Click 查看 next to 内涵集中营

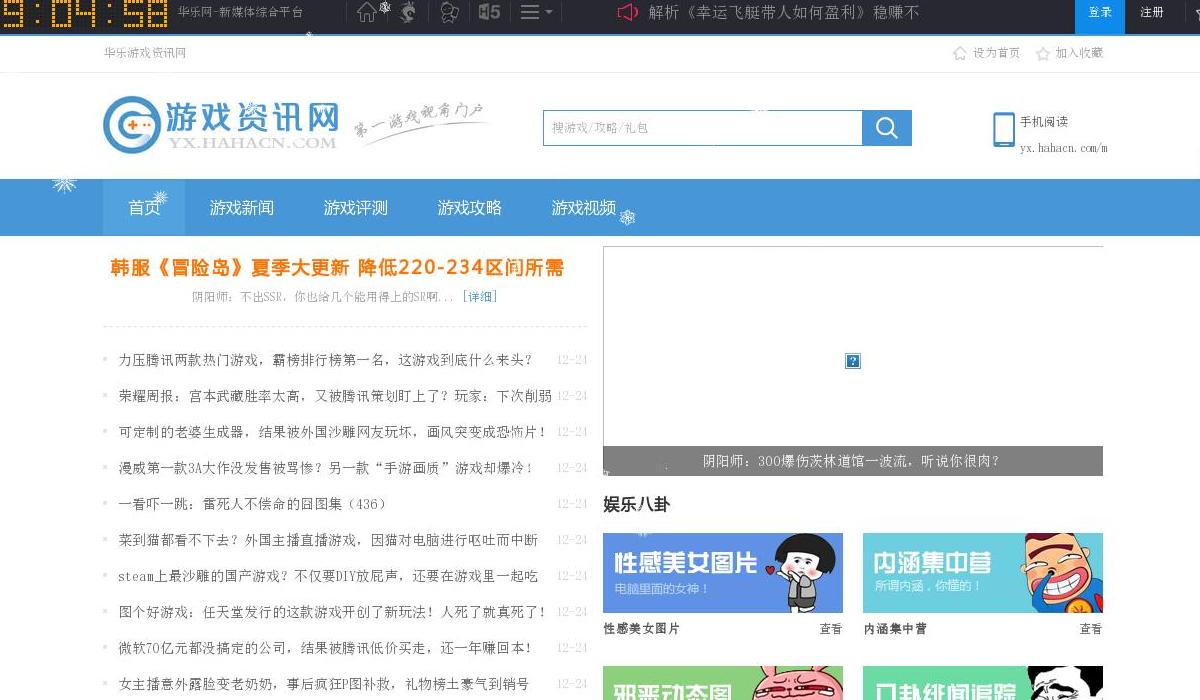click(1091, 629)
